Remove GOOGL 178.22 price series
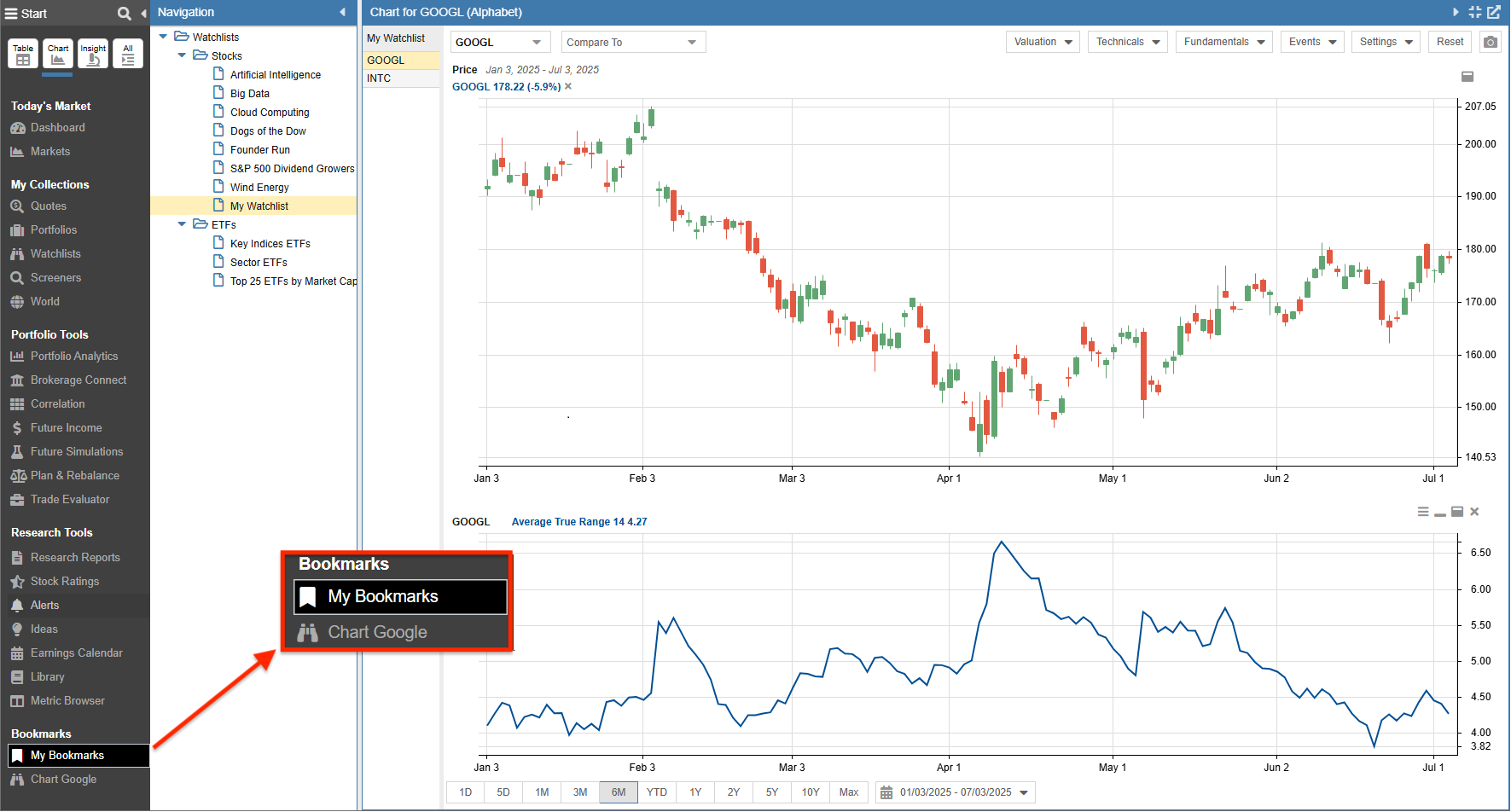Image resolution: width=1511 pixels, height=812 pixels. [568, 87]
